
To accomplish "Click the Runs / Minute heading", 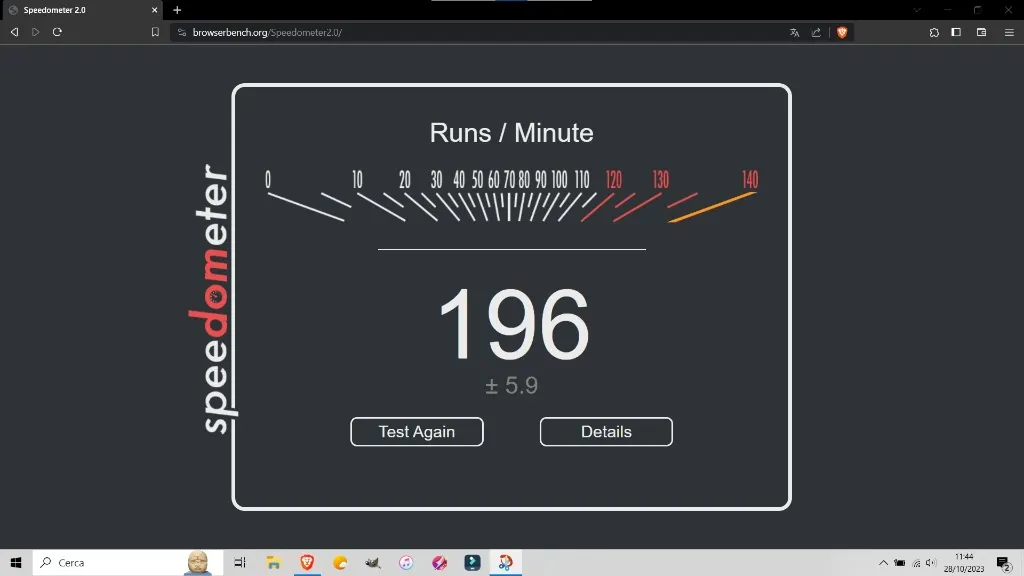I will tap(511, 133).
